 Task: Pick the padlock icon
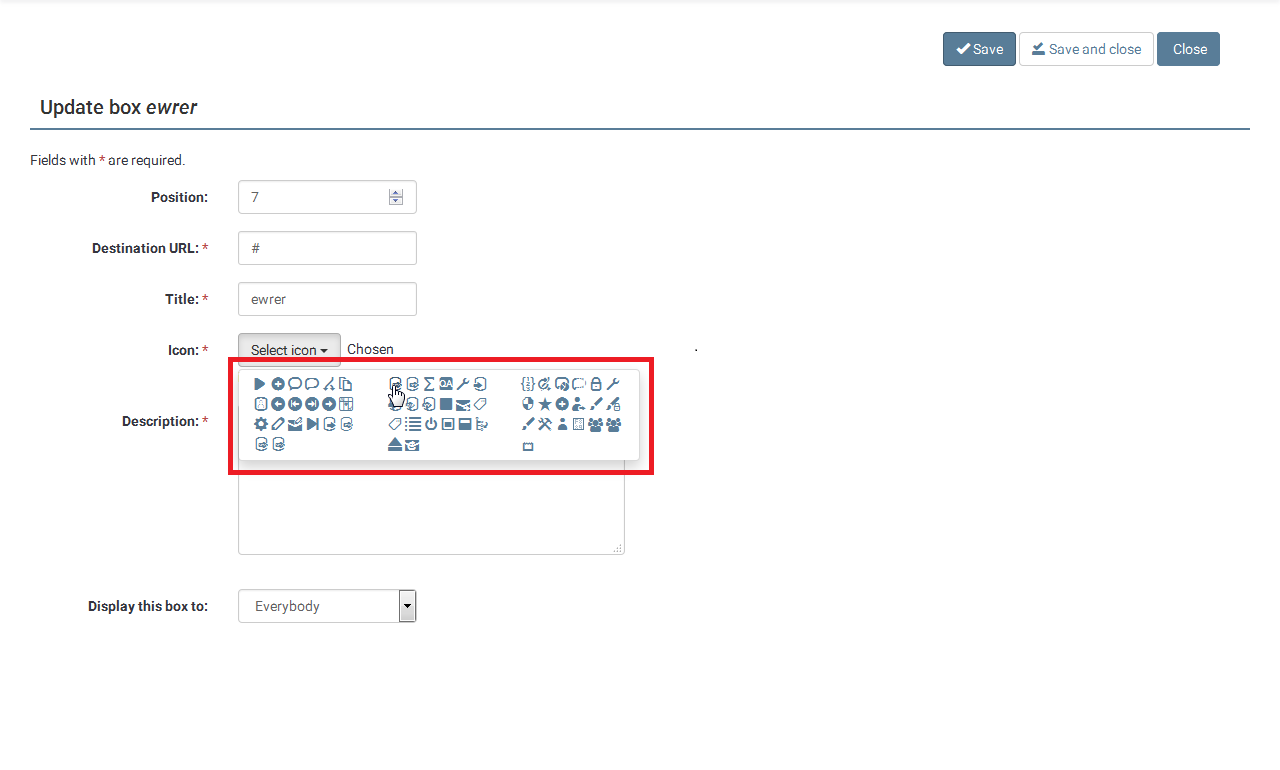pyautogui.click(x=596, y=384)
